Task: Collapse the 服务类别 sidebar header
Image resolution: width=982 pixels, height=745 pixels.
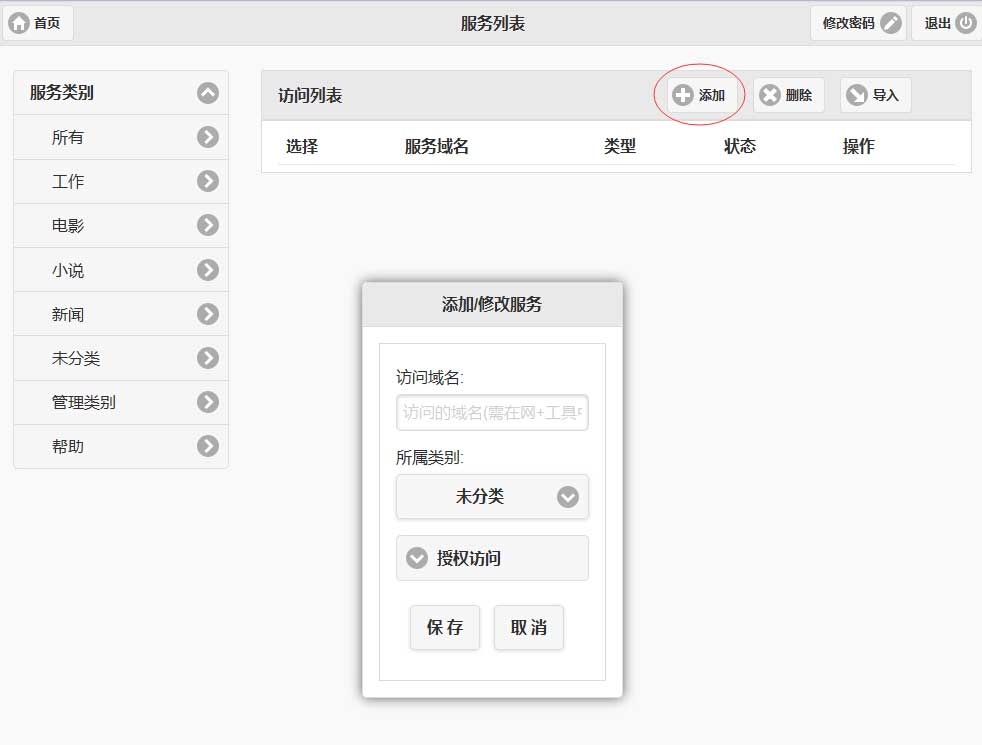Action: (208, 93)
